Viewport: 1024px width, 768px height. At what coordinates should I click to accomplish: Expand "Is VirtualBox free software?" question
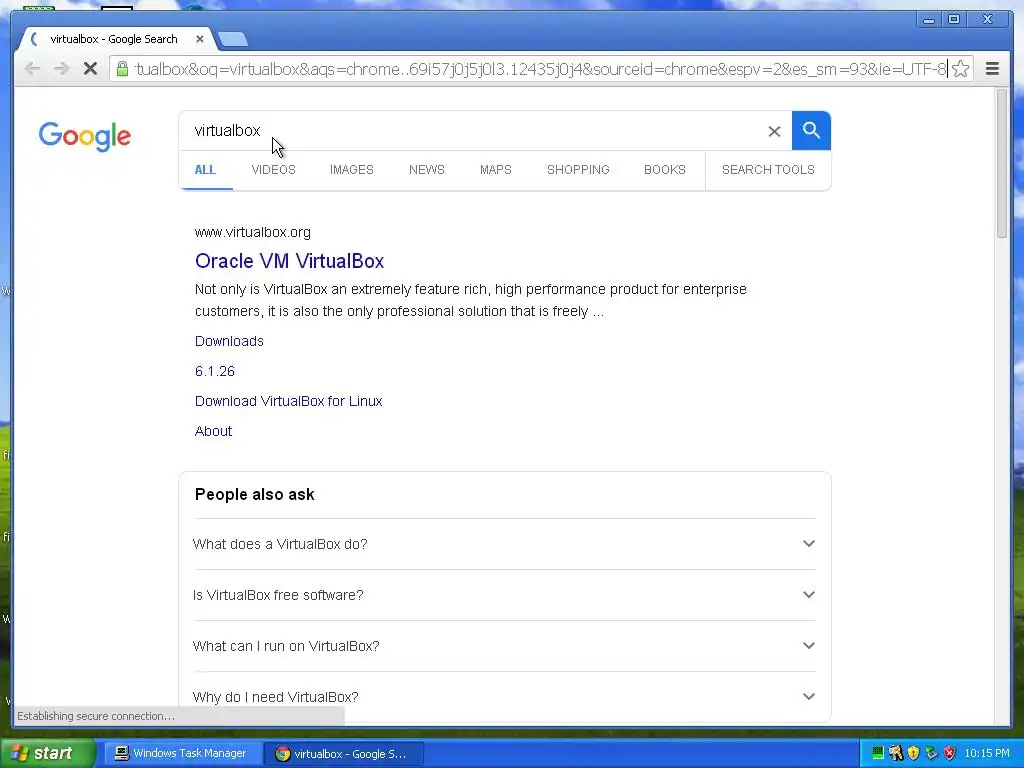pos(504,595)
